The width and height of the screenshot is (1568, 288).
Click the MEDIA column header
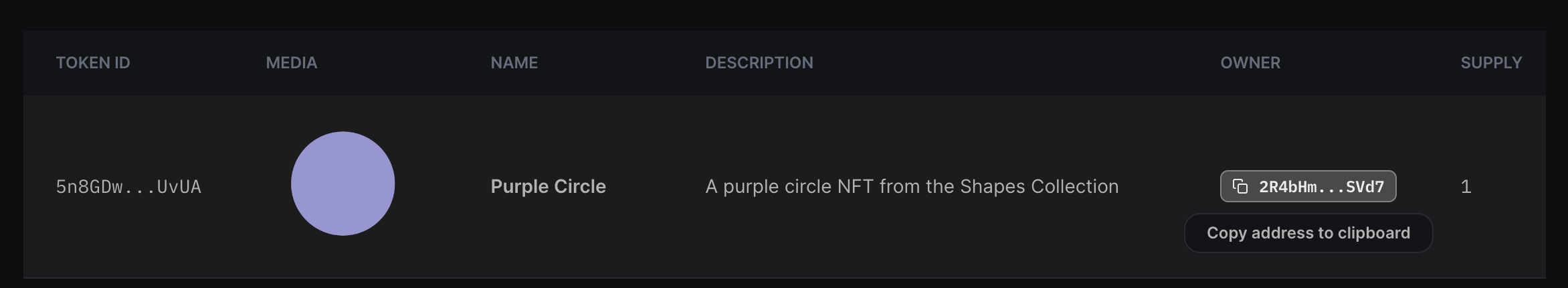tap(292, 62)
